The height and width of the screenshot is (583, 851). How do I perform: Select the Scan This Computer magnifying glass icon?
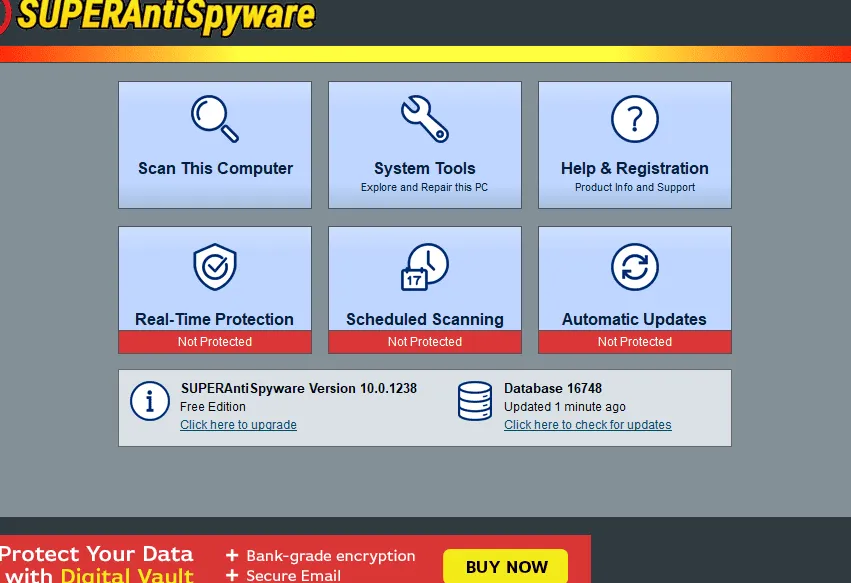(214, 118)
